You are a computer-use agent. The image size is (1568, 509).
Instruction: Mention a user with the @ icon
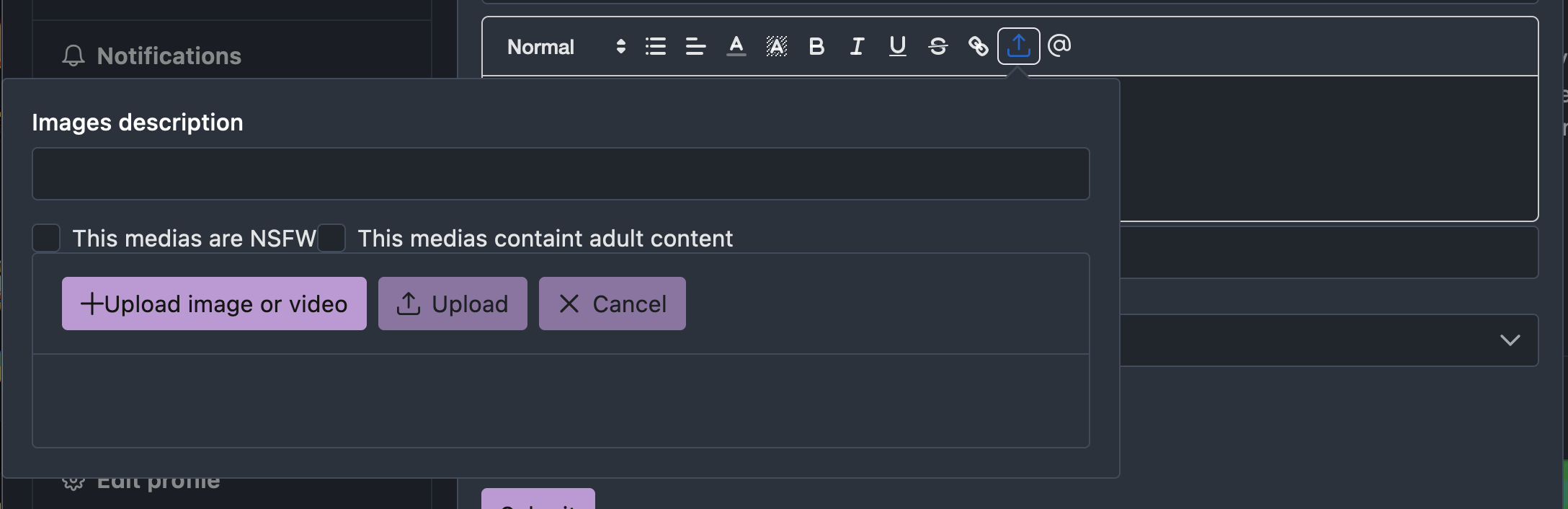pyautogui.click(x=1060, y=46)
